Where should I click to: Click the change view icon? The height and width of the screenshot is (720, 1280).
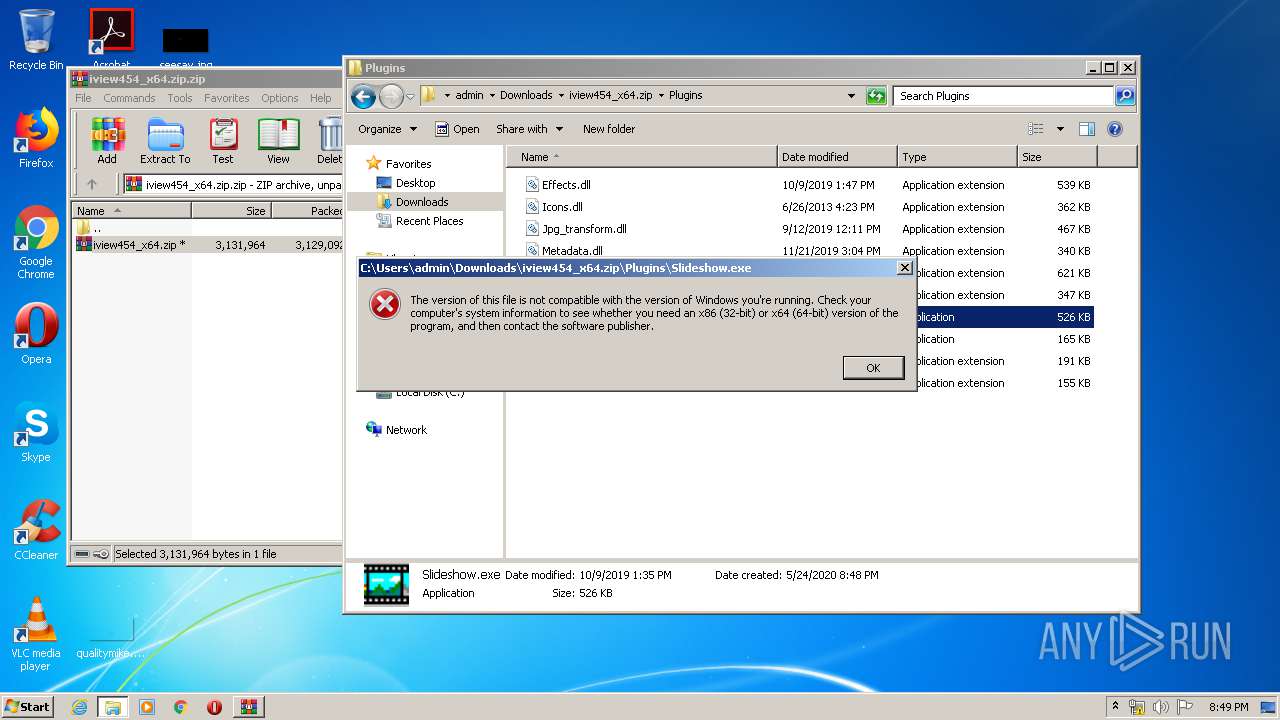point(1036,129)
